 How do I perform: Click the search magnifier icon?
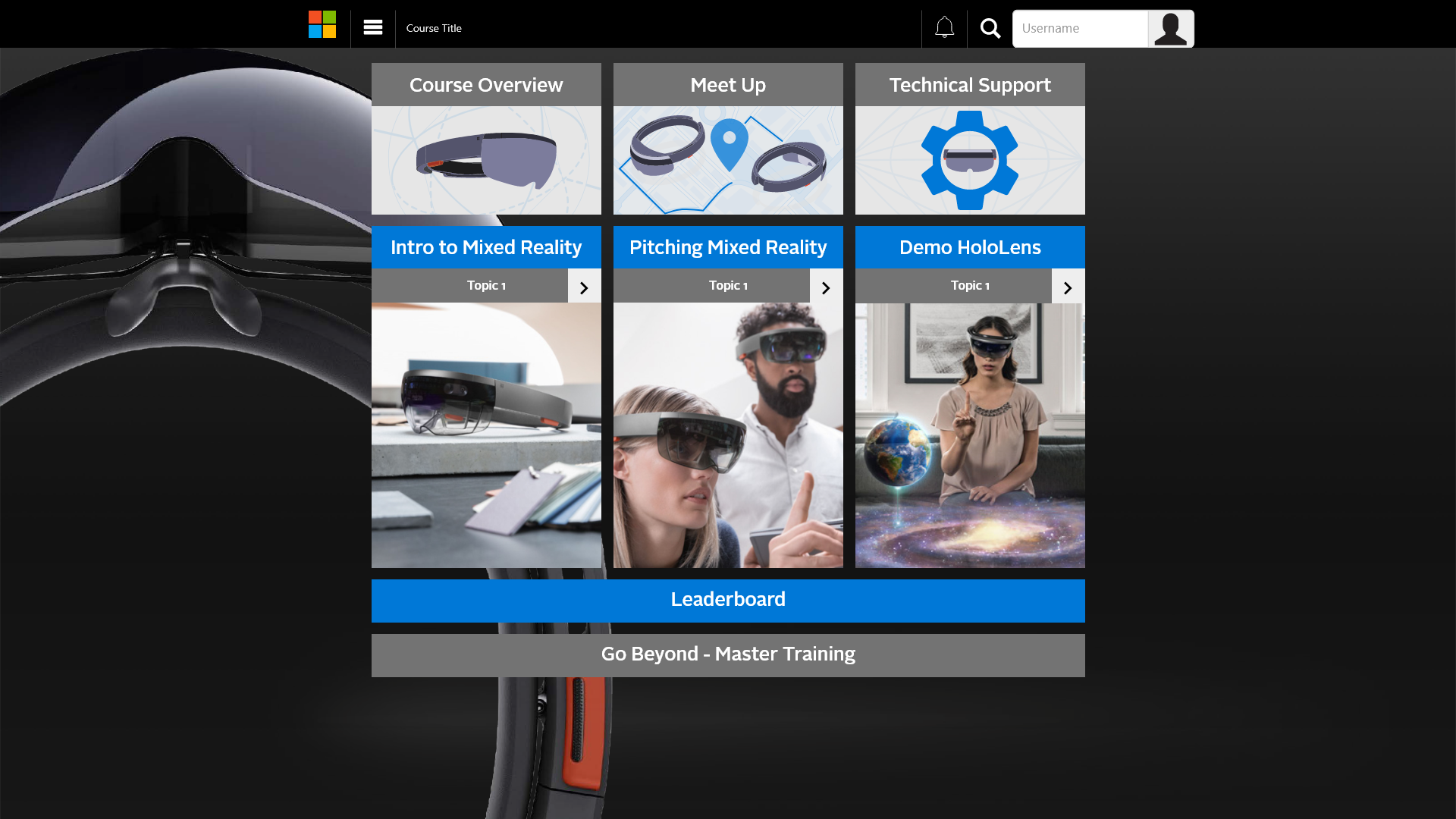pyautogui.click(x=990, y=28)
